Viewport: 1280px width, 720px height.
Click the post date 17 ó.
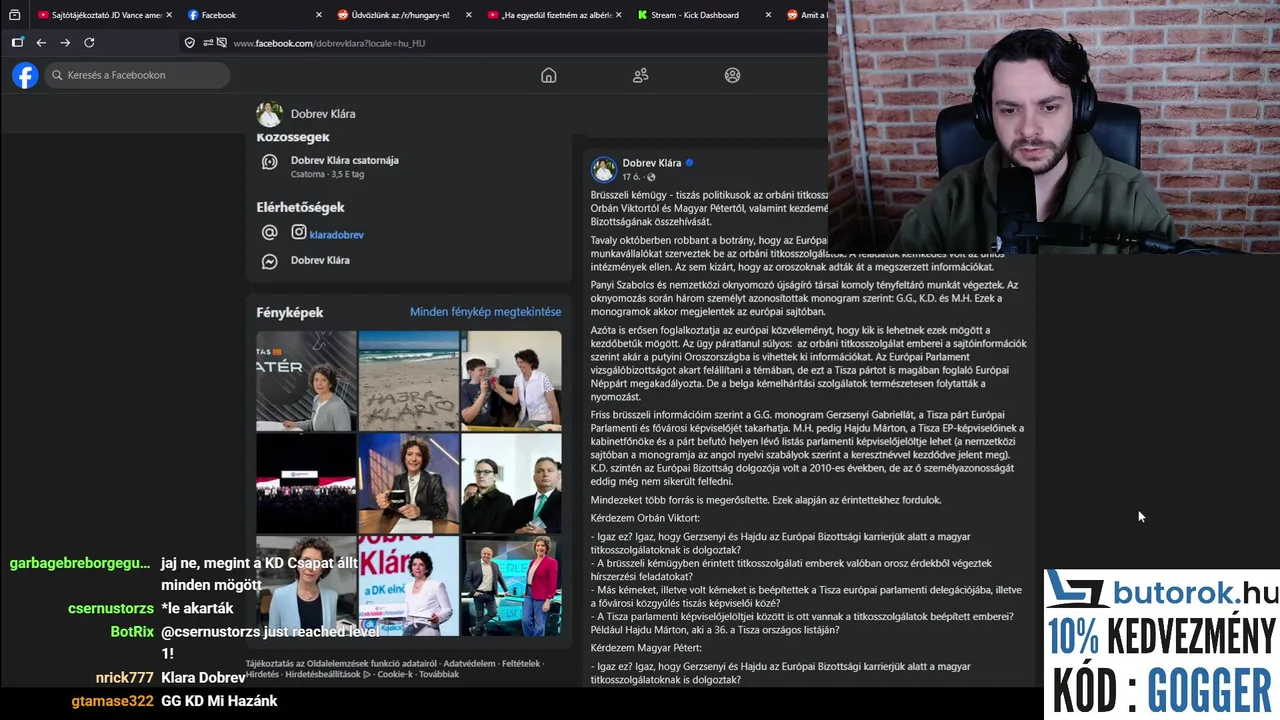point(631,177)
